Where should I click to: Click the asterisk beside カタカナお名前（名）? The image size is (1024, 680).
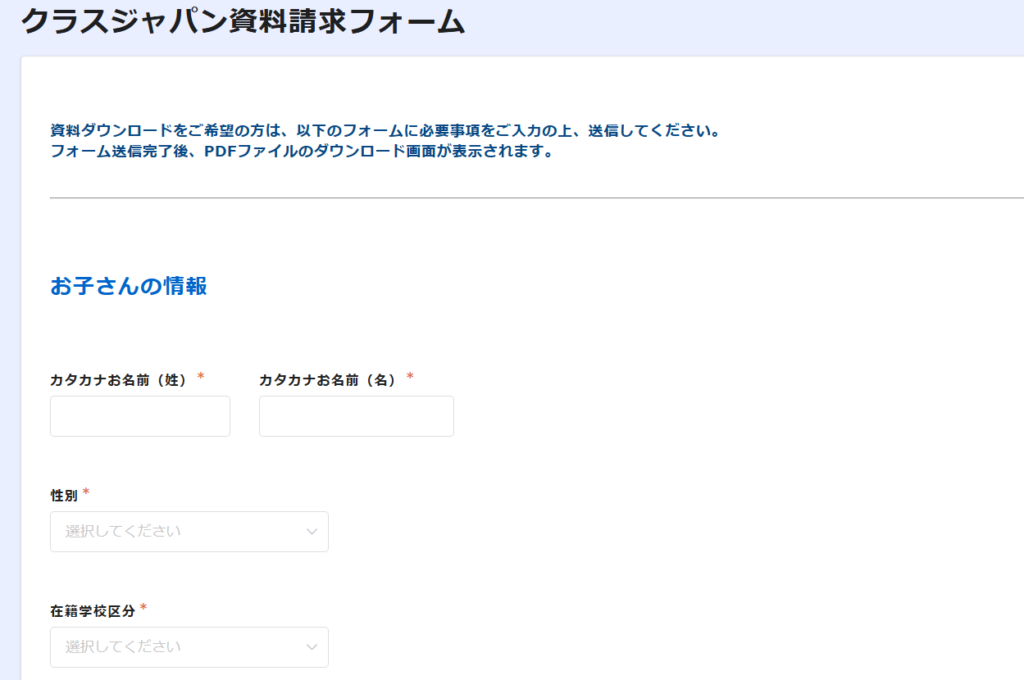coord(410,374)
